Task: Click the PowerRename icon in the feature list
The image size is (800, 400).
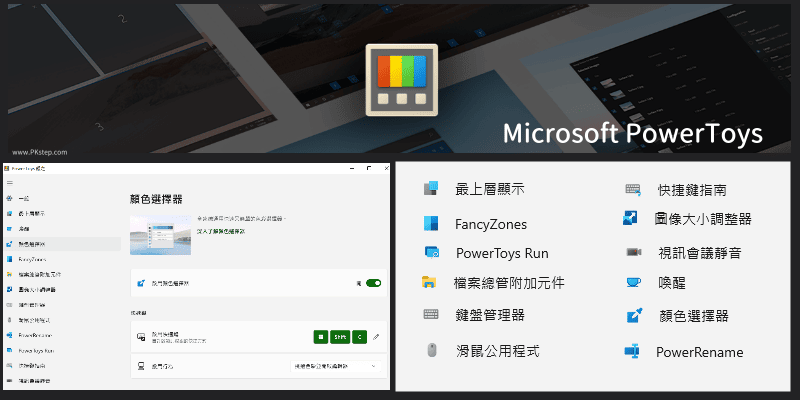Action: 632,351
